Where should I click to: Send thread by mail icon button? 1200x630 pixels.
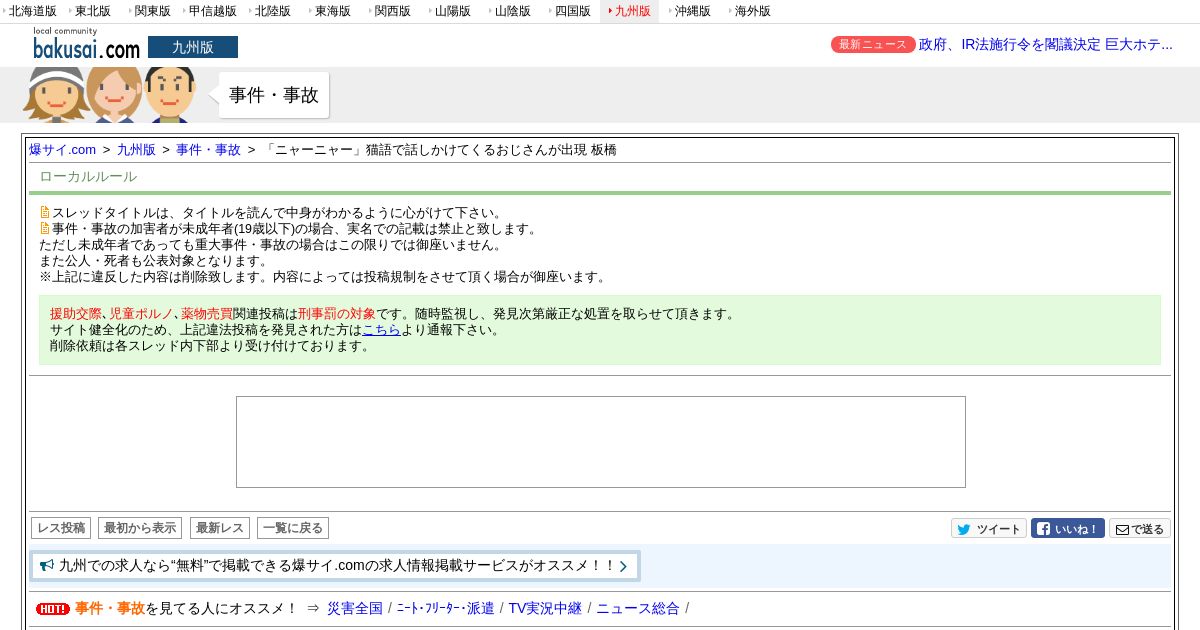[1139, 529]
